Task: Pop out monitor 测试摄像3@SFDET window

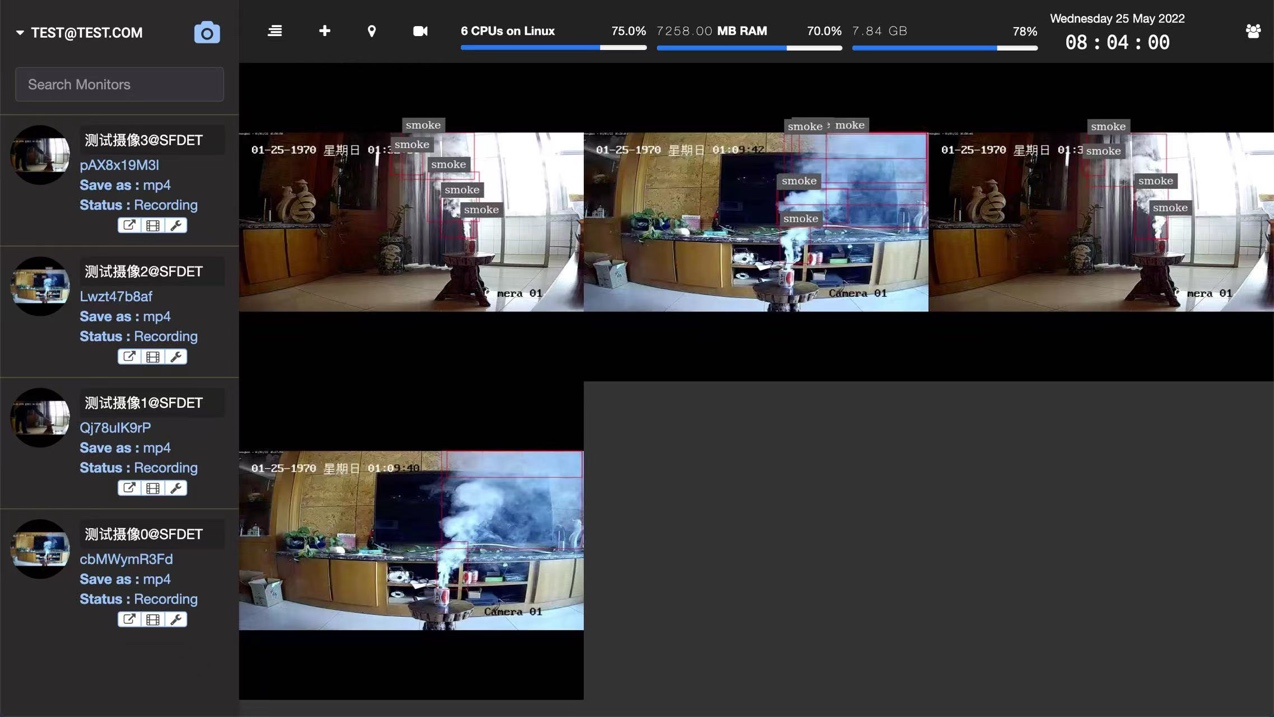Action: tap(129, 226)
